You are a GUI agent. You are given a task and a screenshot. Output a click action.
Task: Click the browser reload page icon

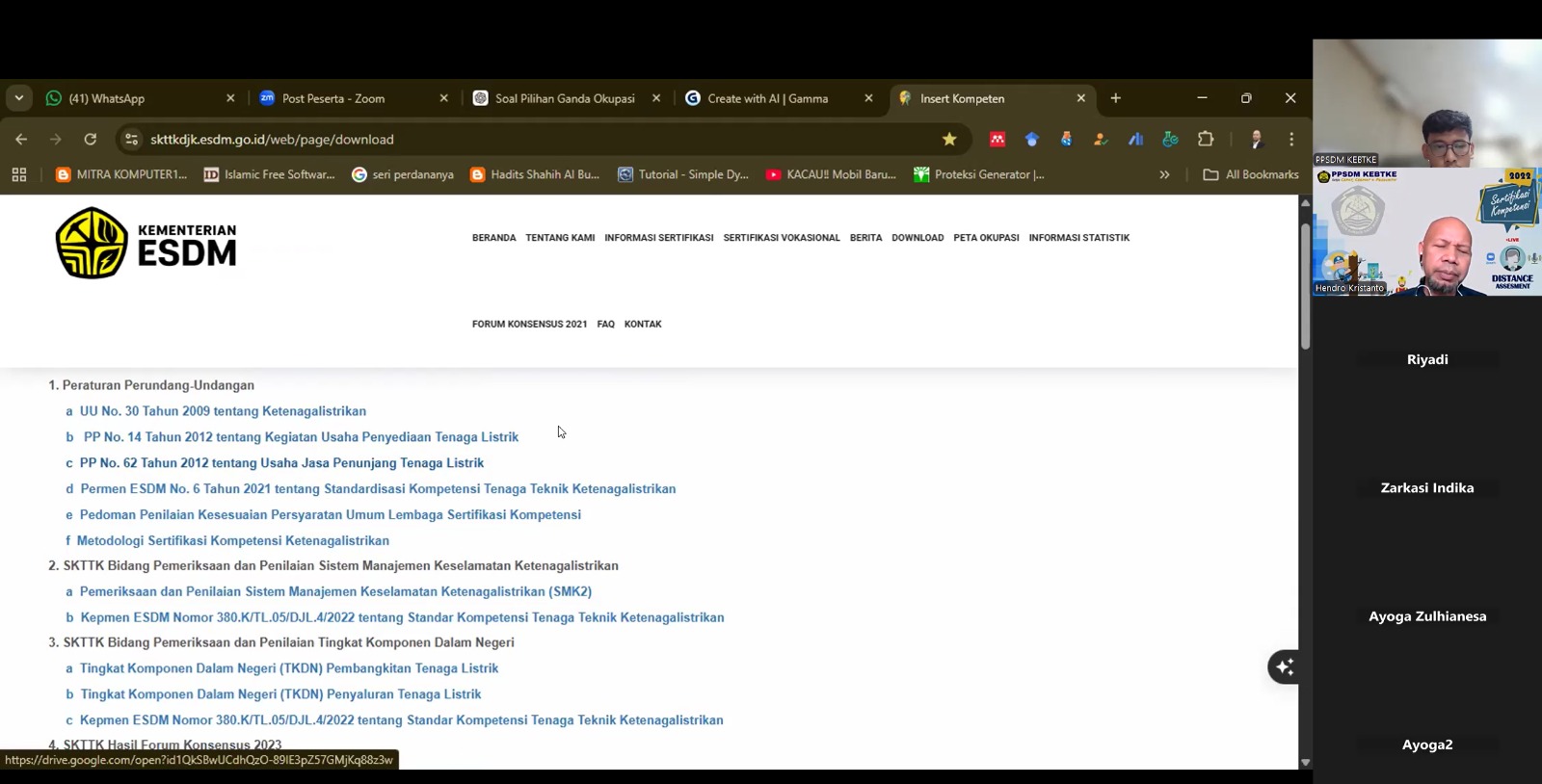coord(90,139)
